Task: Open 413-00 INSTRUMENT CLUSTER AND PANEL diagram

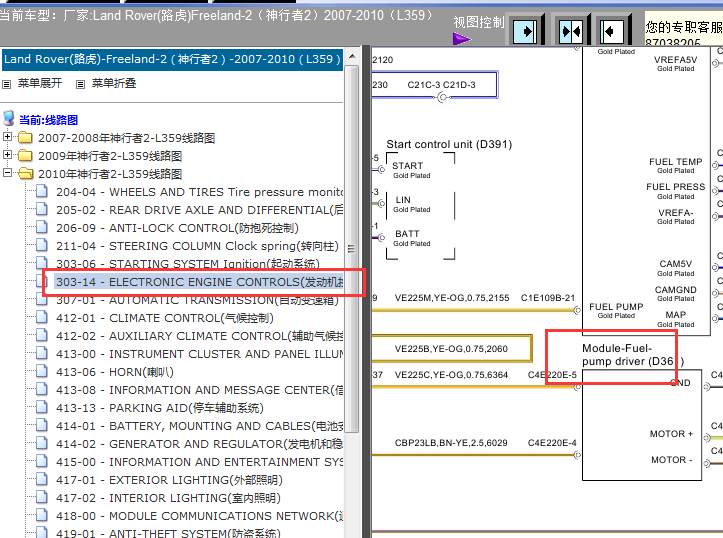Action: click(x=200, y=354)
